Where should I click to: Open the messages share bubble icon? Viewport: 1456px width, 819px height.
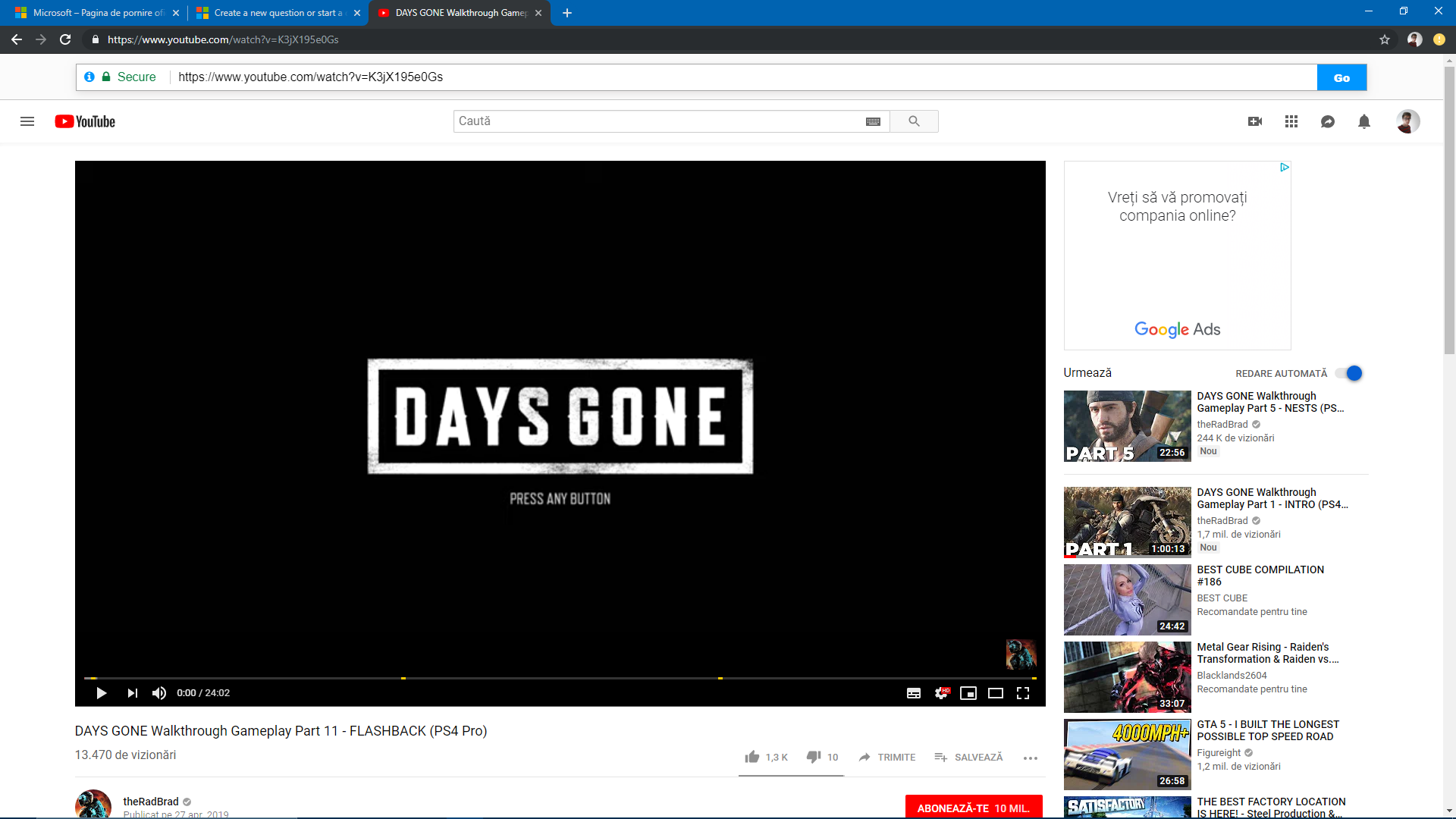point(1328,121)
